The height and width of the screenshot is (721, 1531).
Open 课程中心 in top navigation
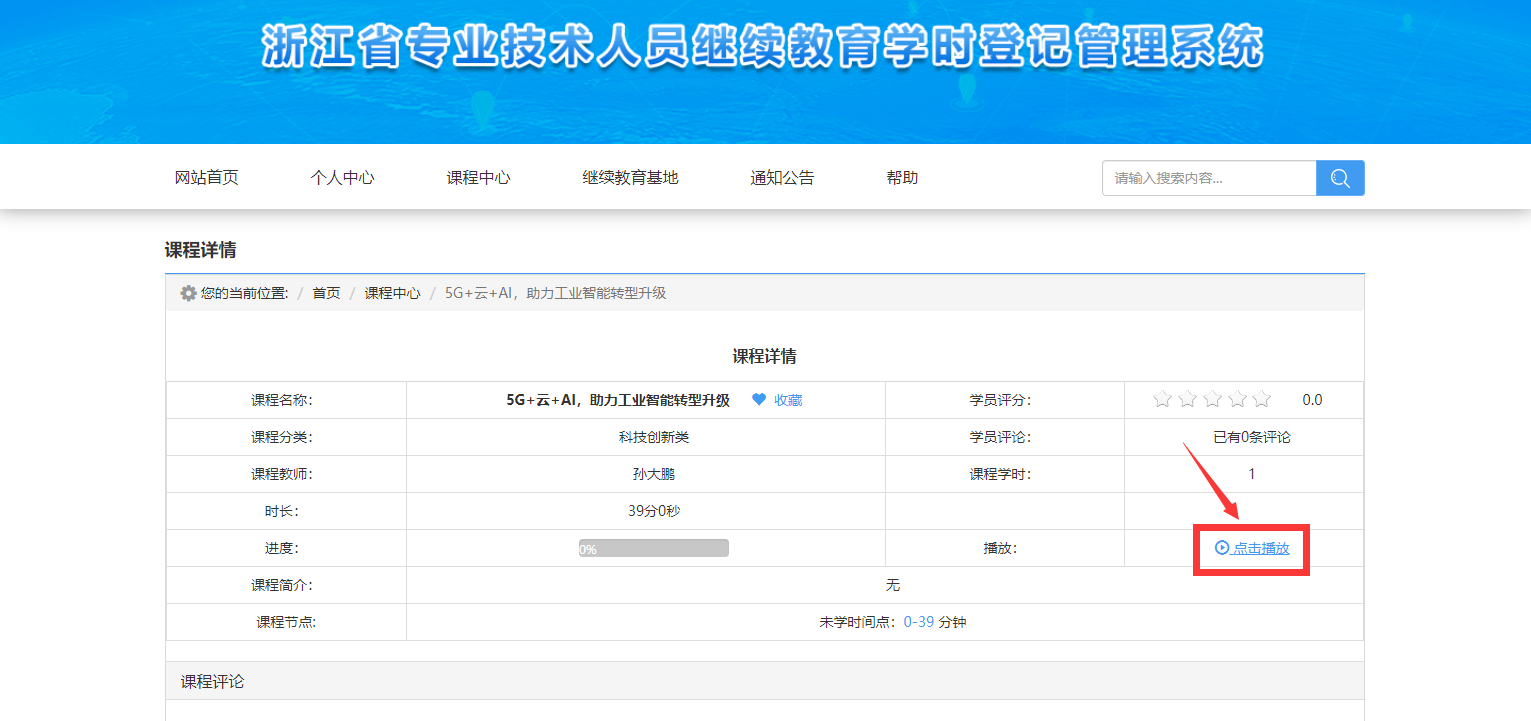pyautogui.click(x=478, y=178)
